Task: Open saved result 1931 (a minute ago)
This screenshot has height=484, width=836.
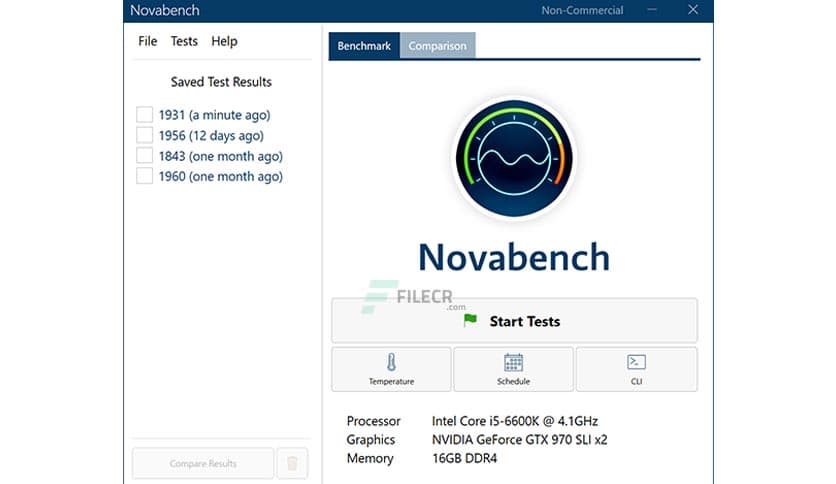Action: pos(214,115)
